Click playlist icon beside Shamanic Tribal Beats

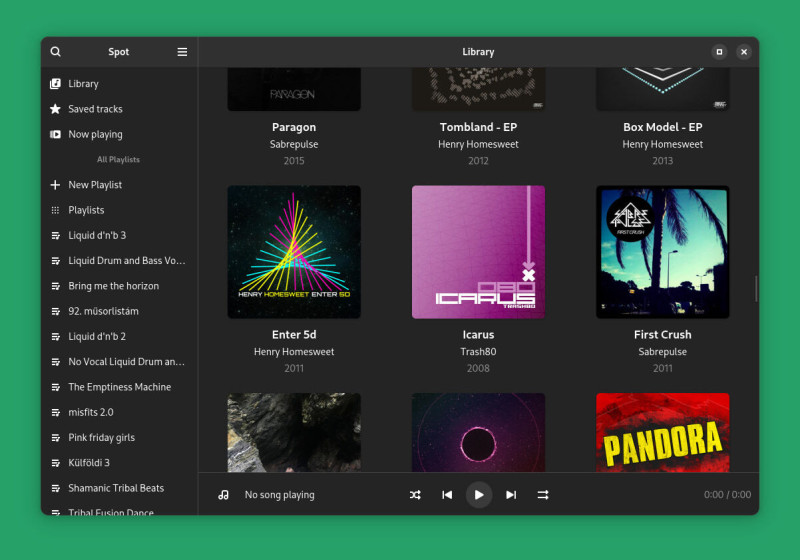(x=56, y=488)
